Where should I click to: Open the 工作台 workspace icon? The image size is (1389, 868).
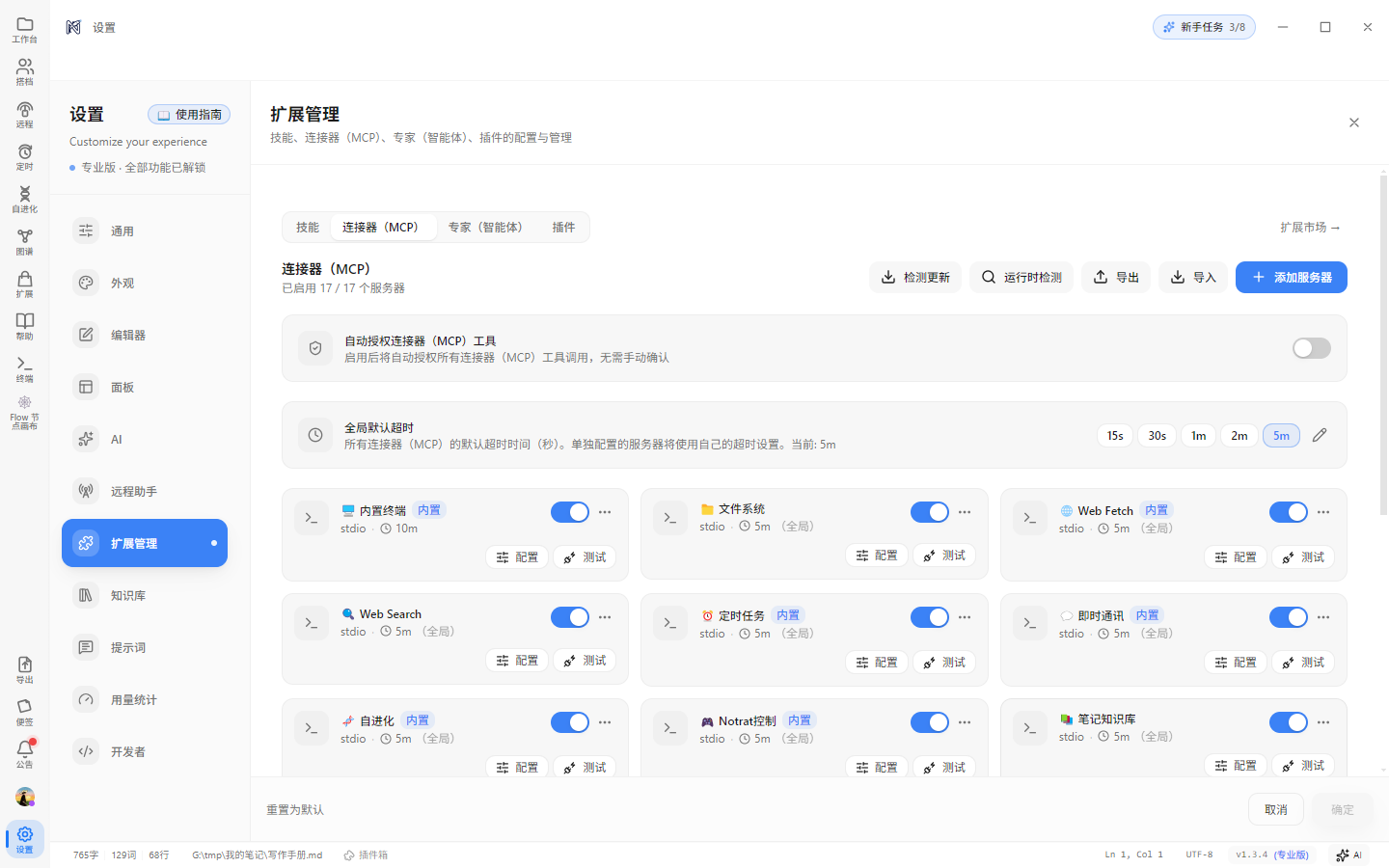pyautogui.click(x=25, y=29)
